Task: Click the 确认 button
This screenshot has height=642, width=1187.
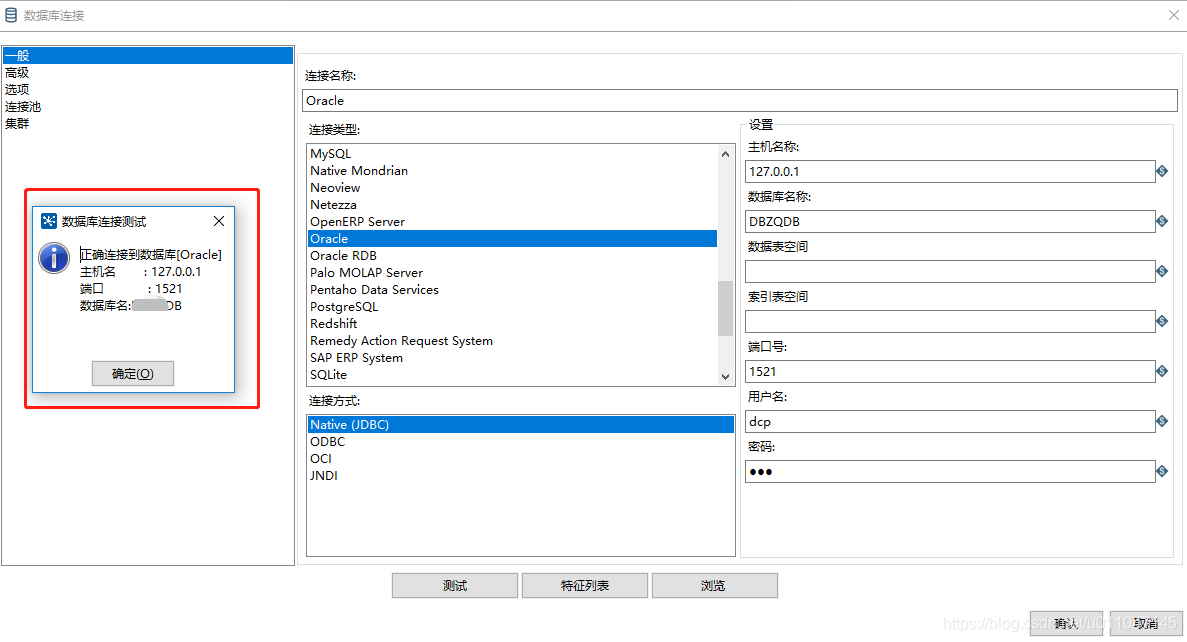Action: (1066, 623)
